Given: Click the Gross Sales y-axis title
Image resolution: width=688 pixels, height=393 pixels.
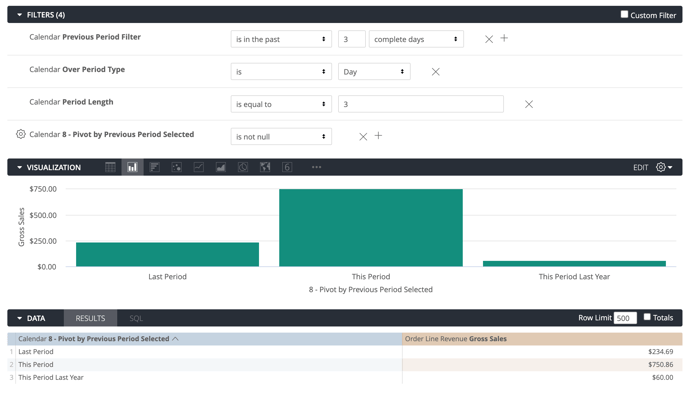Looking at the screenshot, I should [21, 227].
